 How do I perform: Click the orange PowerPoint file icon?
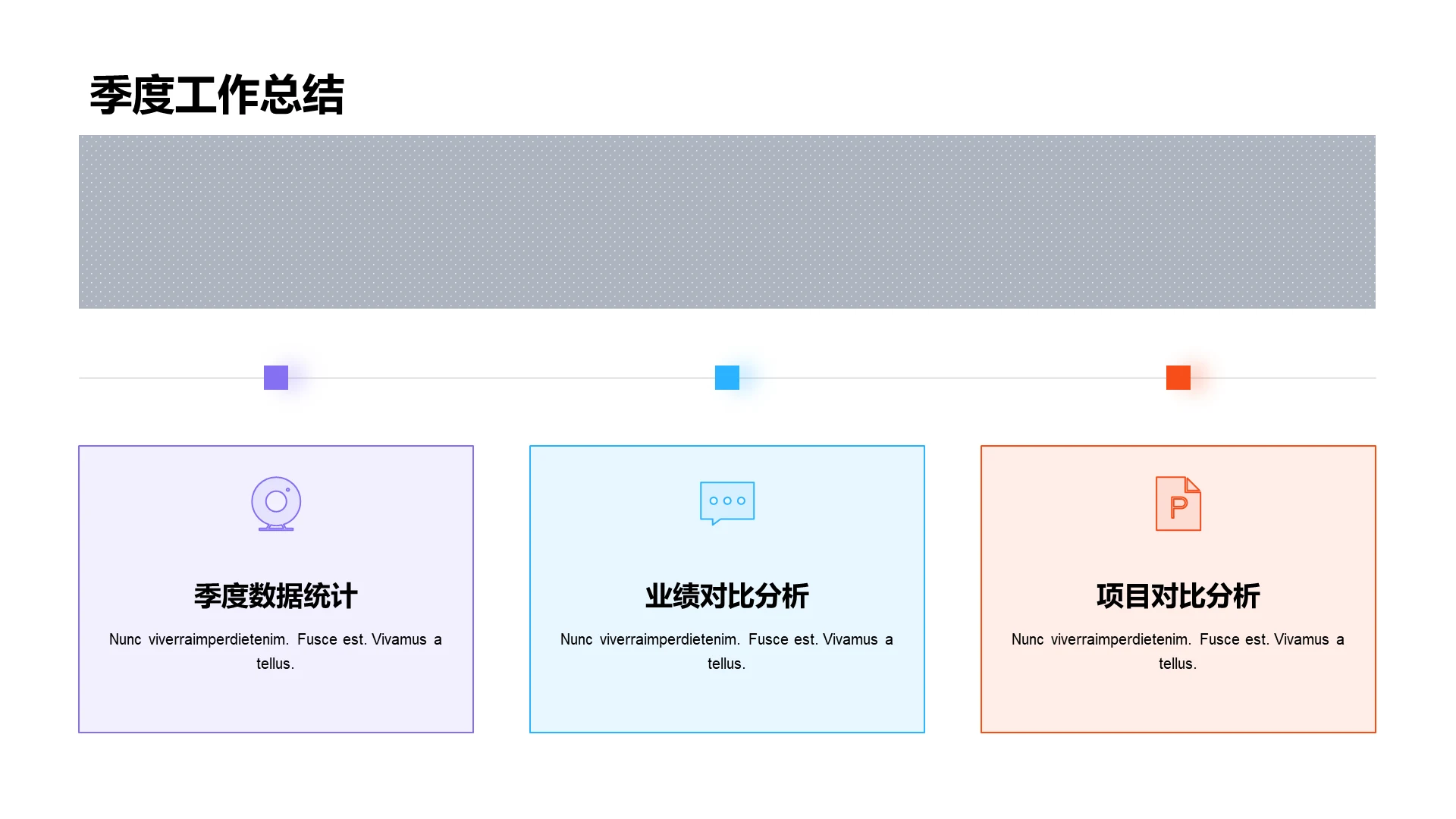coord(1178,504)
